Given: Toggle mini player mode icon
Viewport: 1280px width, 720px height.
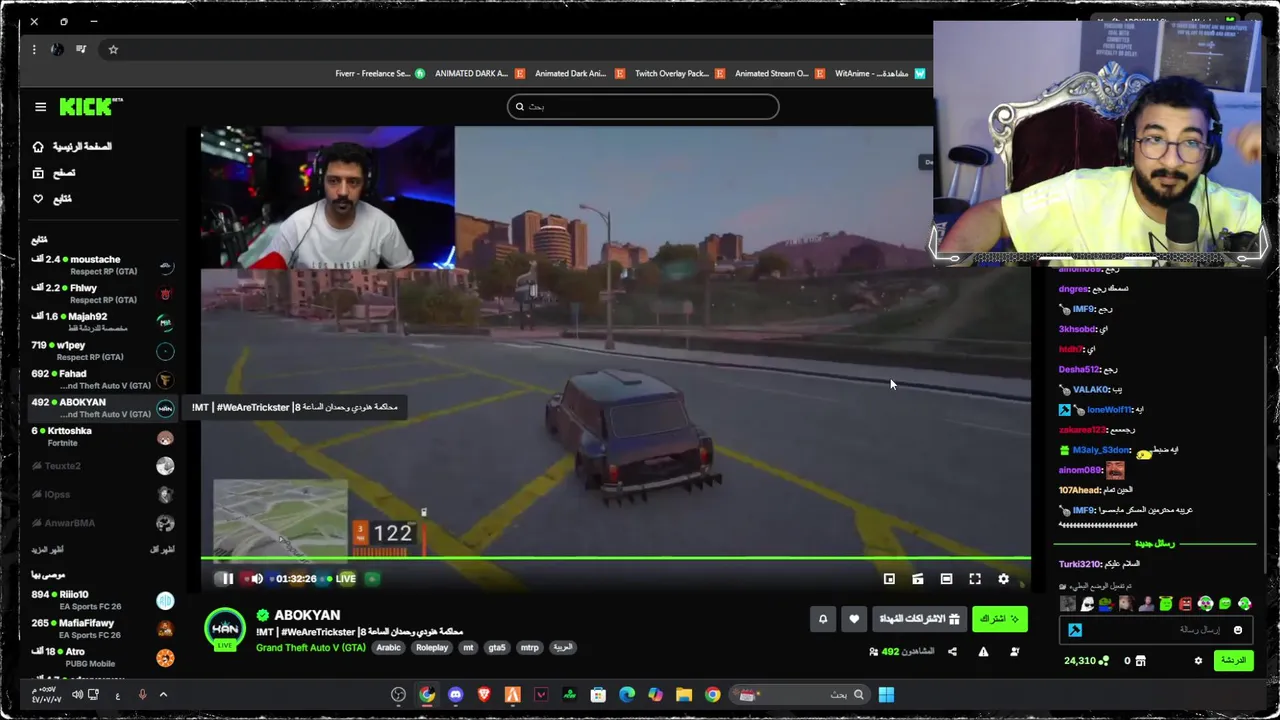Looking at the screenshot, I should tap(889, 578).
